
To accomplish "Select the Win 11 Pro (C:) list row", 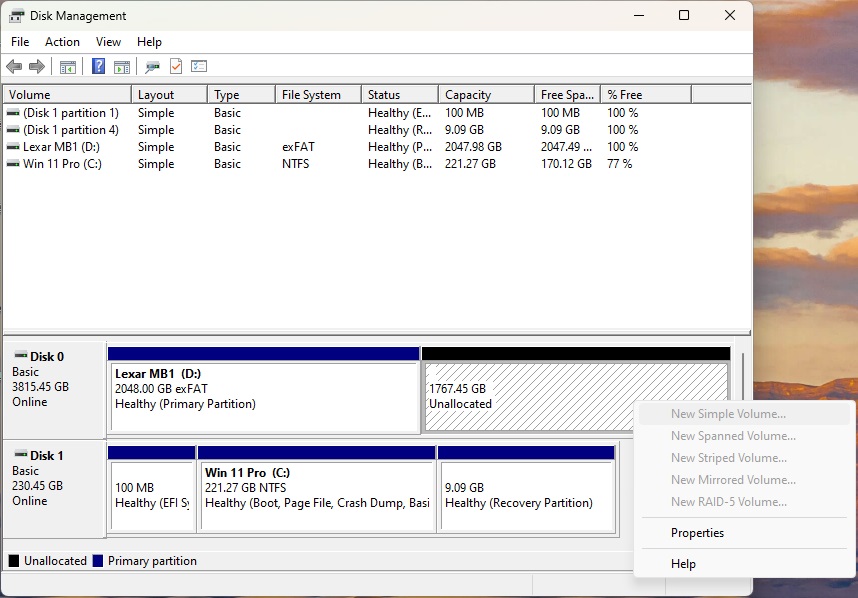I will [x=350, y=164].
